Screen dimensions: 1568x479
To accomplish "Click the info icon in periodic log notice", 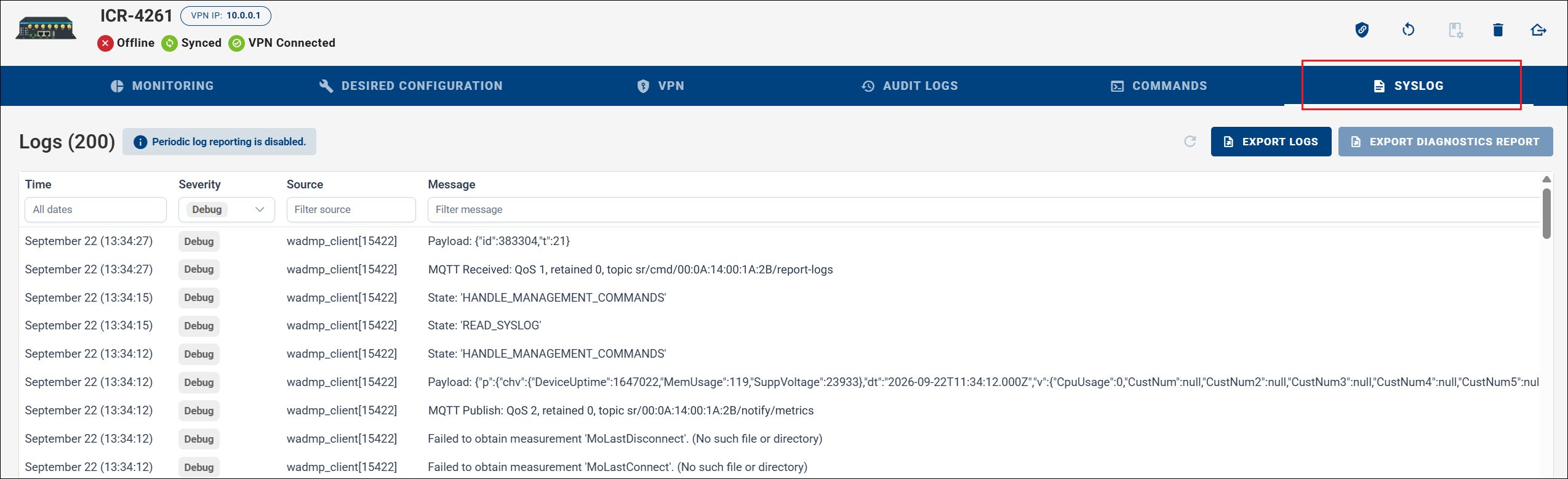I will [140, 142].
